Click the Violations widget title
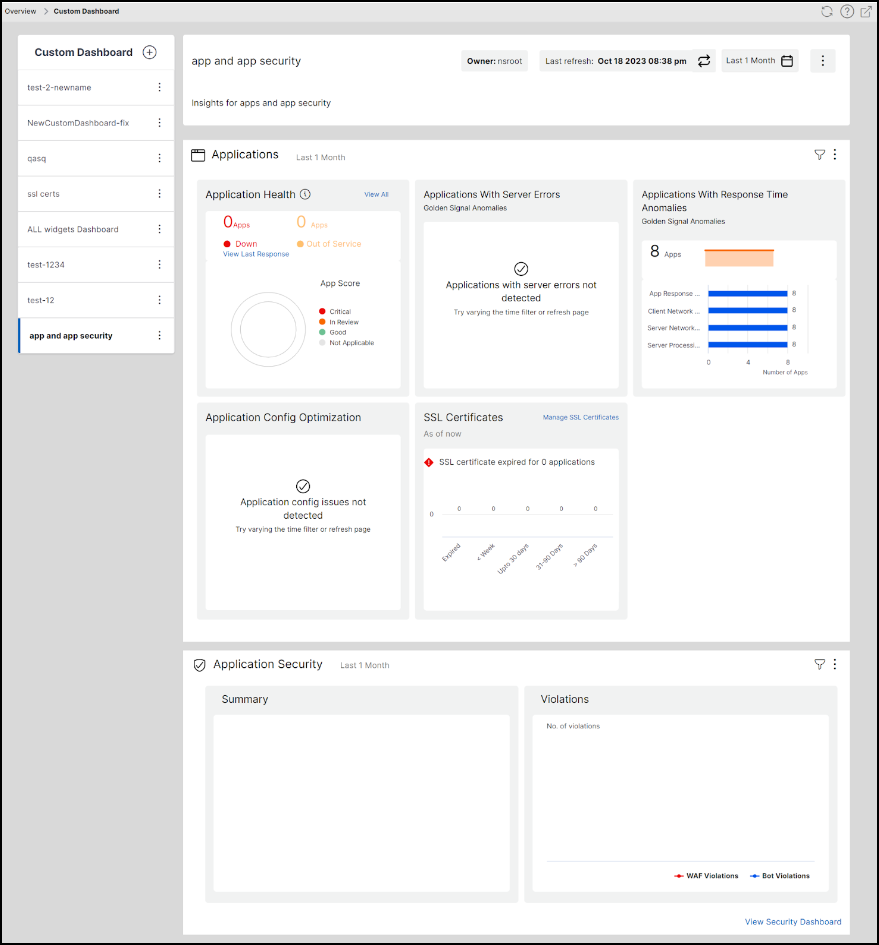879x945 pixels. [564, 699]
